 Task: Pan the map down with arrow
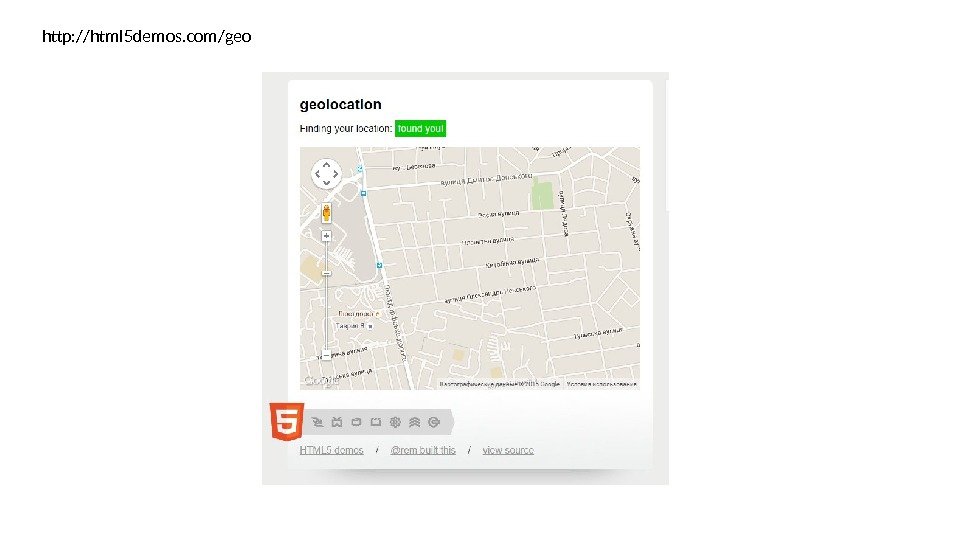(x=326, y=183)
